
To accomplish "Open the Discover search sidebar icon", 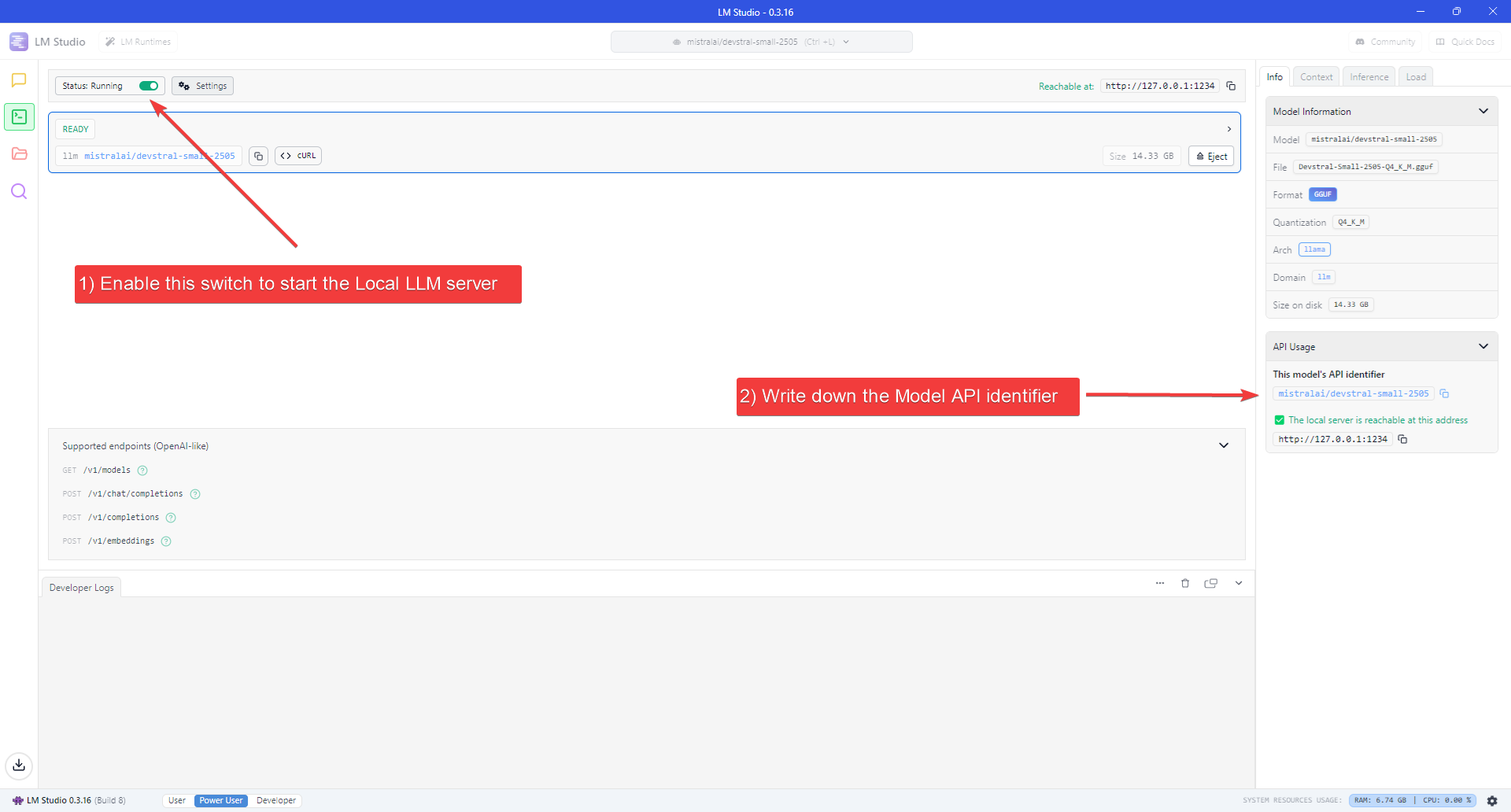I will 19,191.
